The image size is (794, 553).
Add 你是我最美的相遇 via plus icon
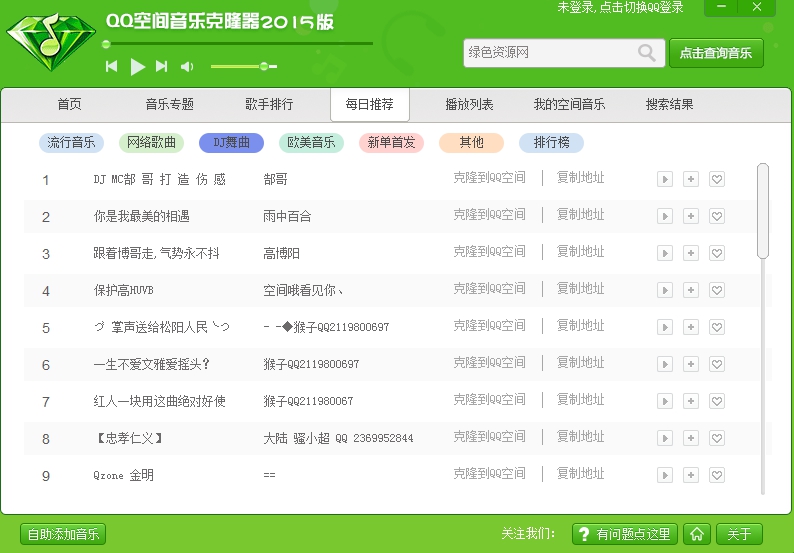691,216
